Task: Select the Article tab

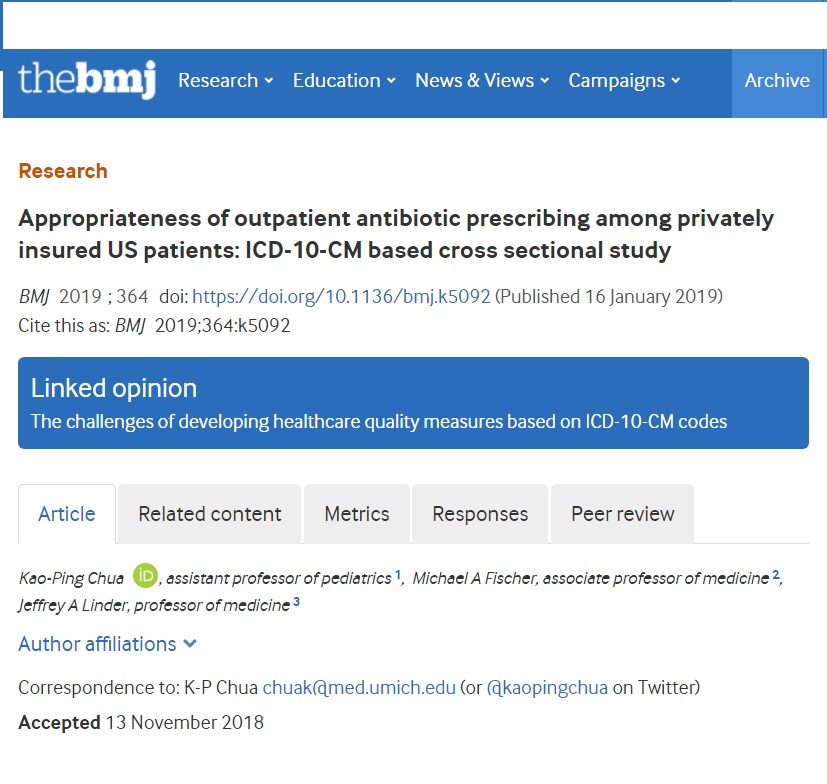Action: pos(67,514)
